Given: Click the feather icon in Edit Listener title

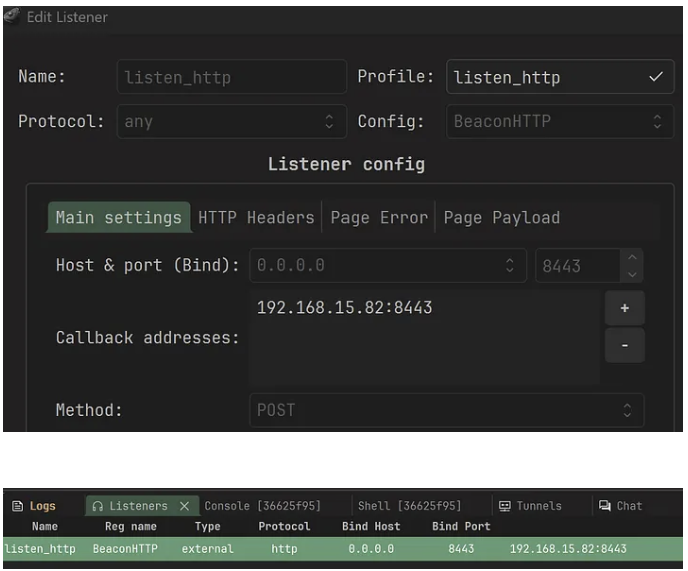Looking at the screenshot, I should [x=12, y=17].
